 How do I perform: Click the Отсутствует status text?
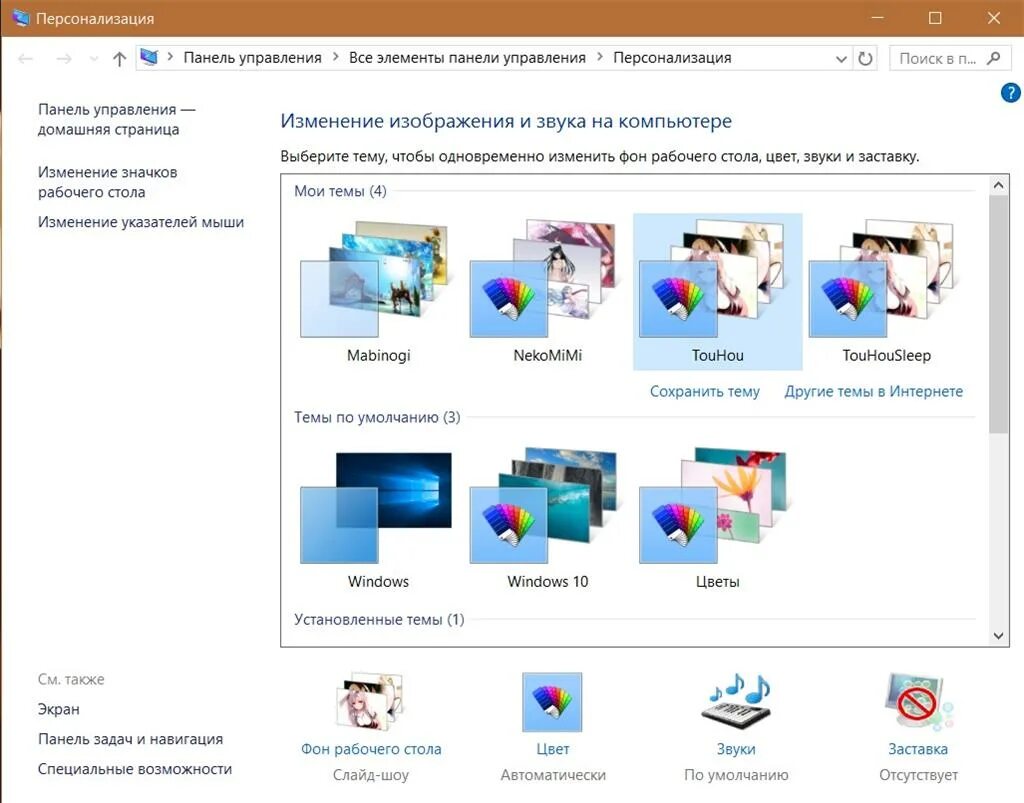[x=918, y=775]
